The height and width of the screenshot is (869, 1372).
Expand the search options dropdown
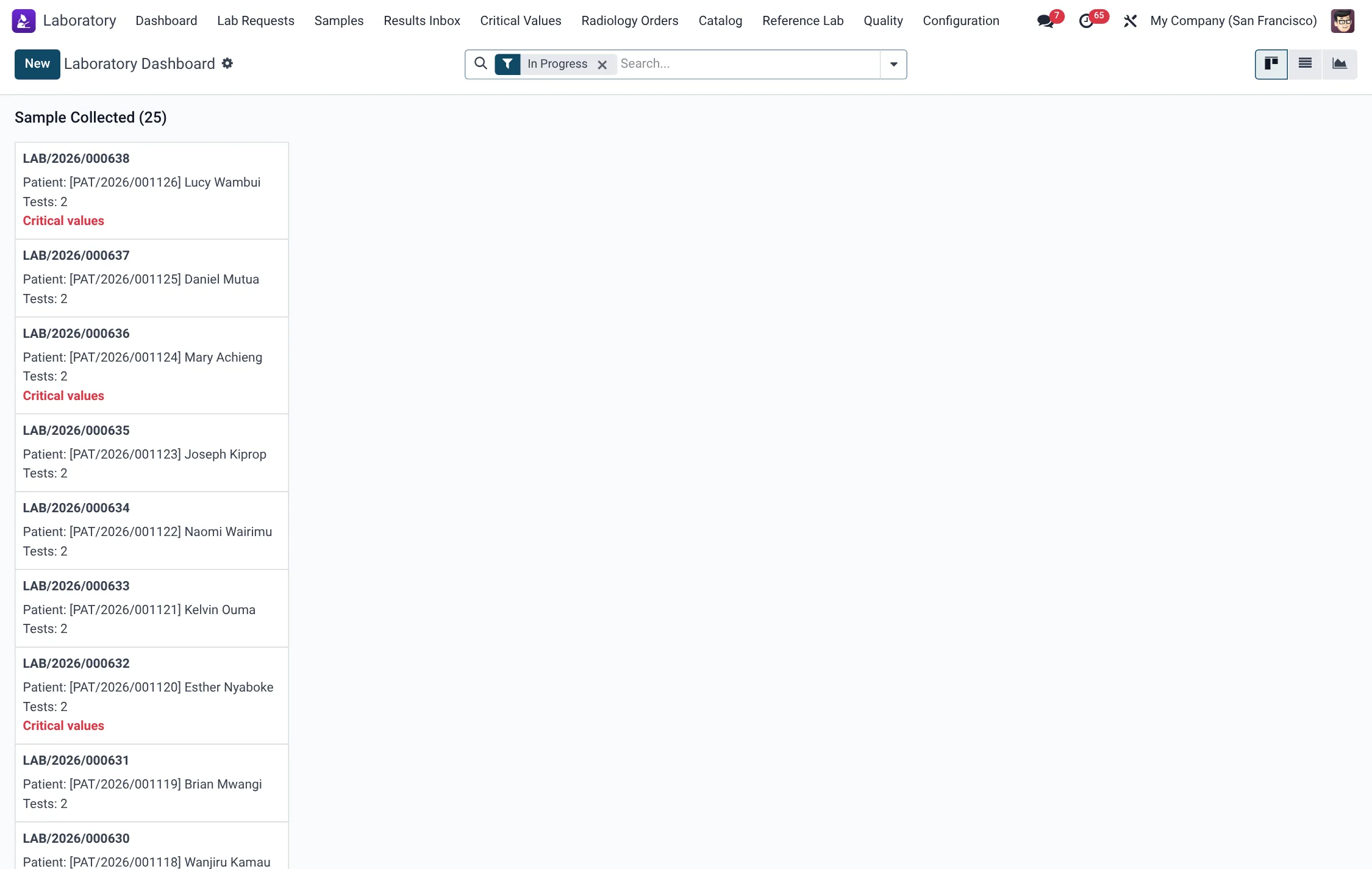pyautogui.click(x=893, y=64)
